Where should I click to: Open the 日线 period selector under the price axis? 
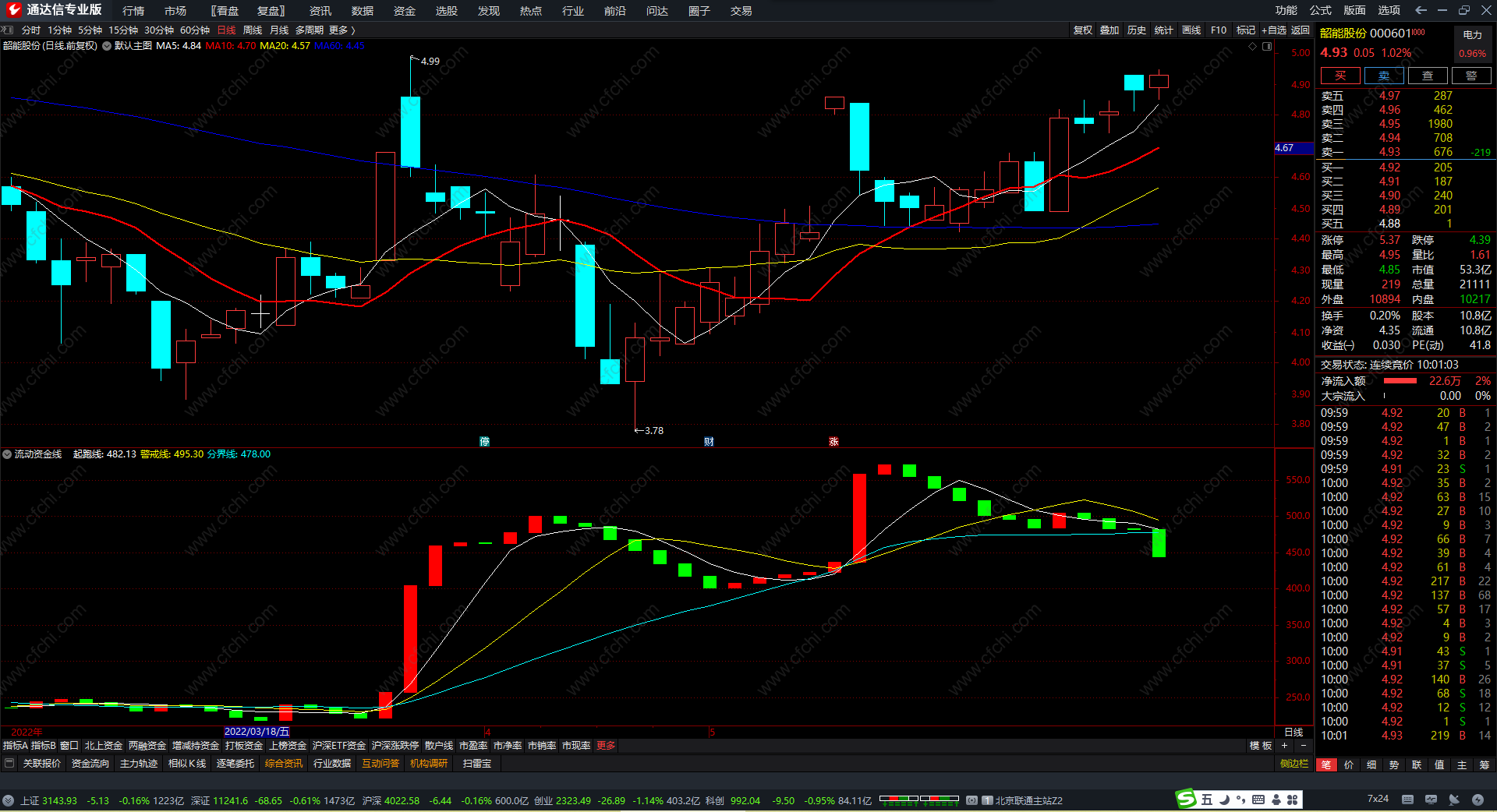1294,733
